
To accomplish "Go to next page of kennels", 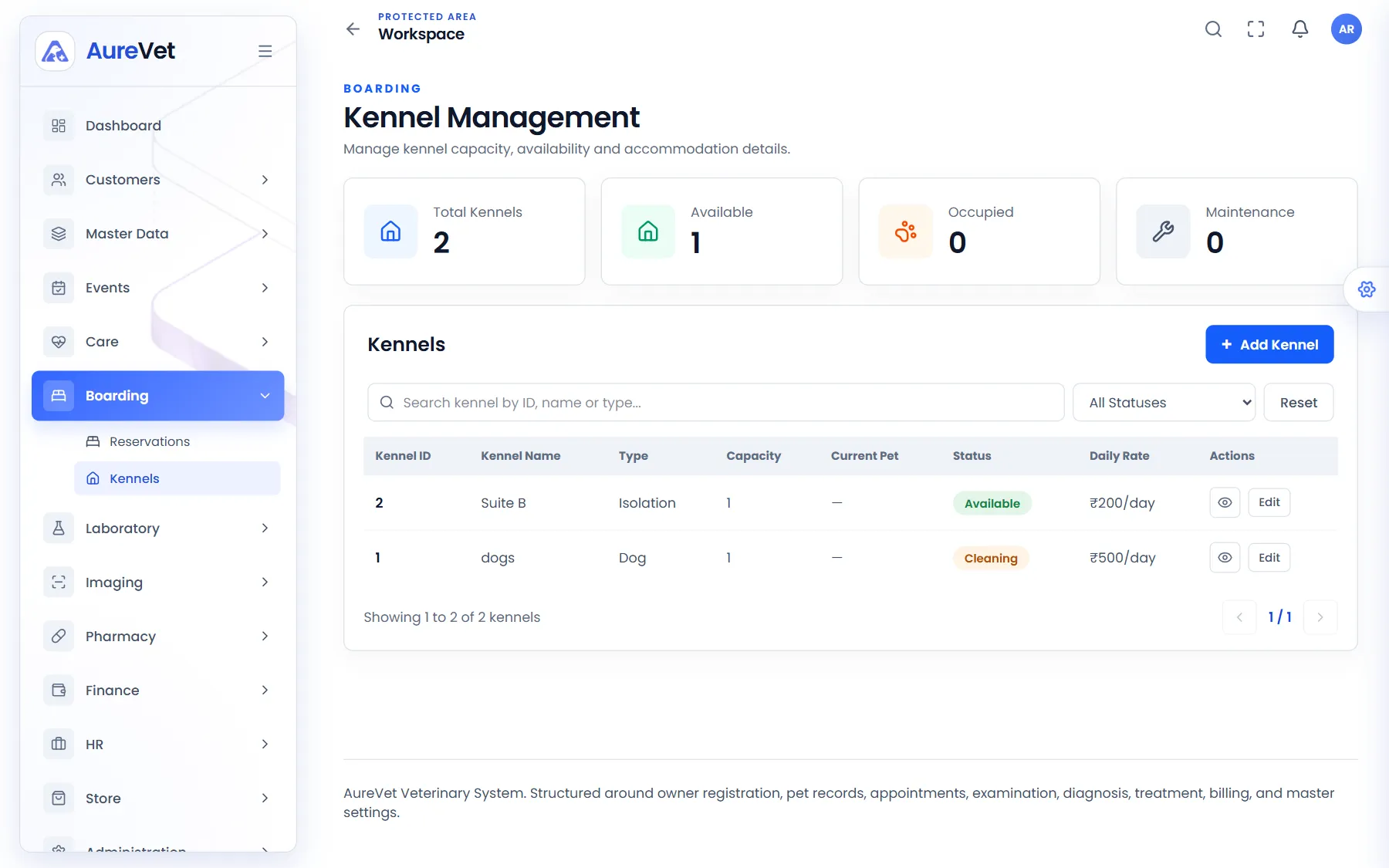I will [x=1320, y=617].
